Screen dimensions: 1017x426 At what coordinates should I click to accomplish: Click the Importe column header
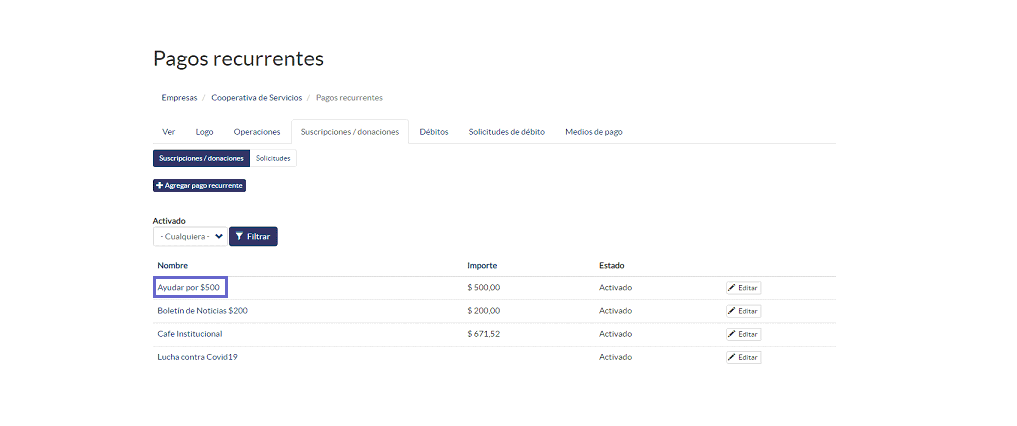pyautogui.click(x=483, y=265)
